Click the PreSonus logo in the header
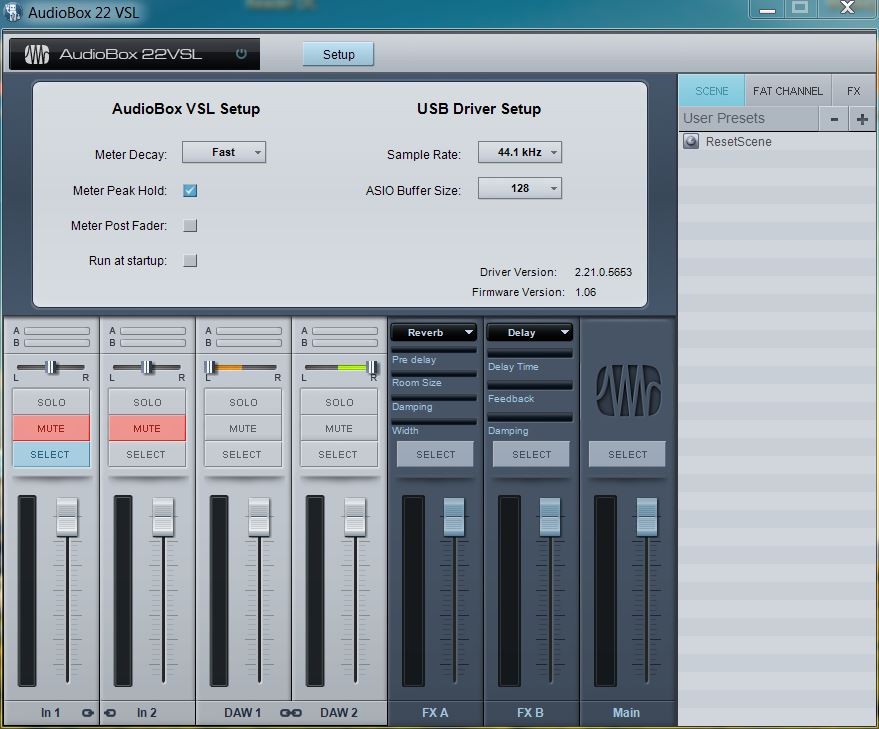 click(36, 54)
